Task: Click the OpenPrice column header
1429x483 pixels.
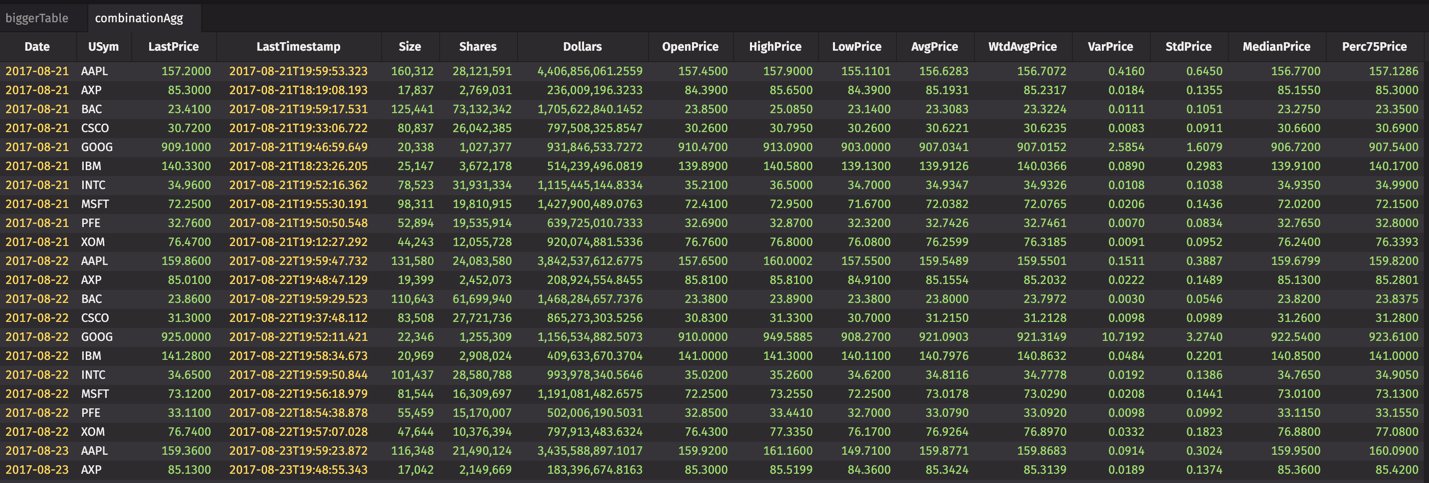Action: tap(690, 47)
